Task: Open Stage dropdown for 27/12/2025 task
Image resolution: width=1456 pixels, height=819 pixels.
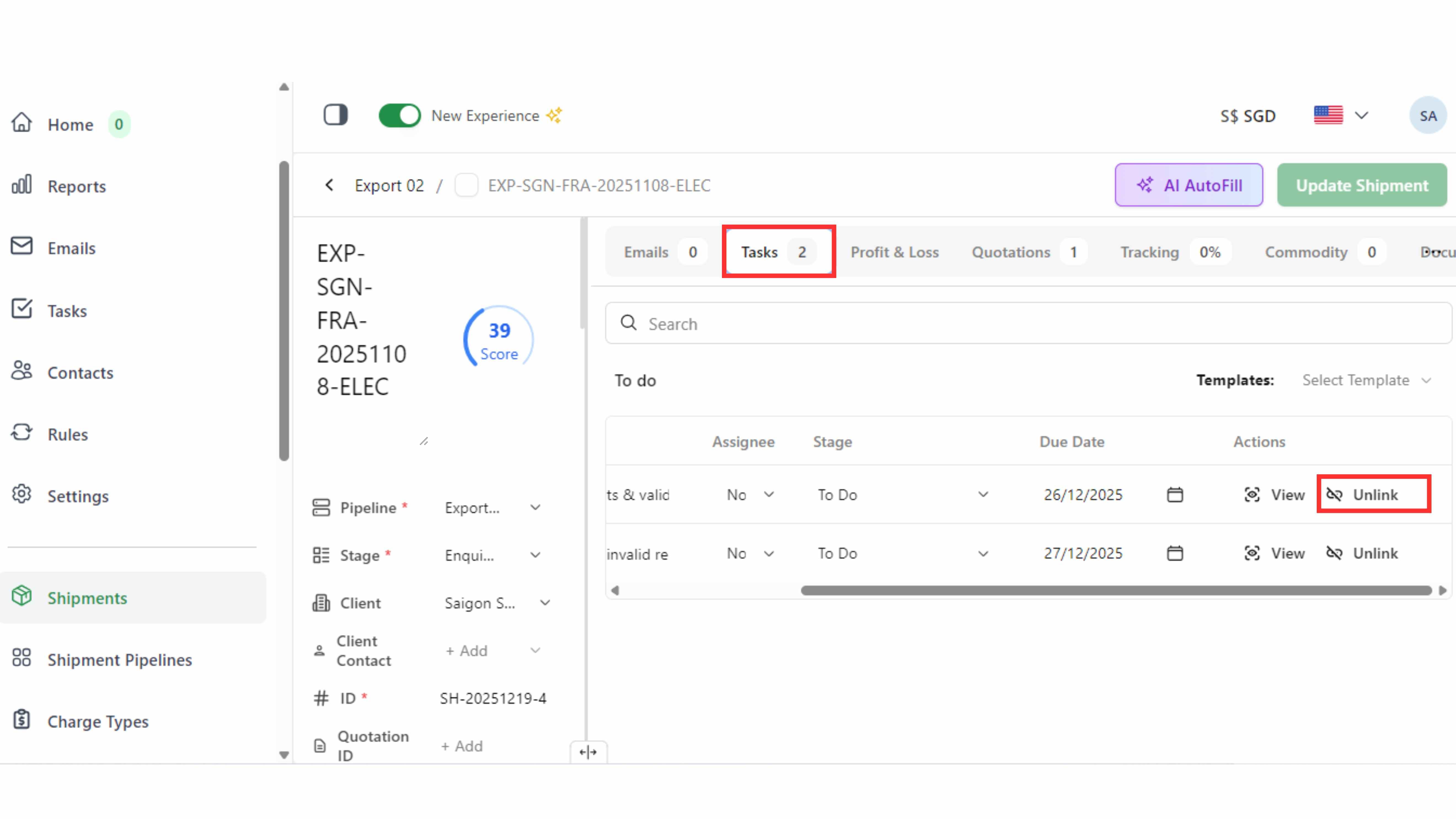Action: coord(901,553)
